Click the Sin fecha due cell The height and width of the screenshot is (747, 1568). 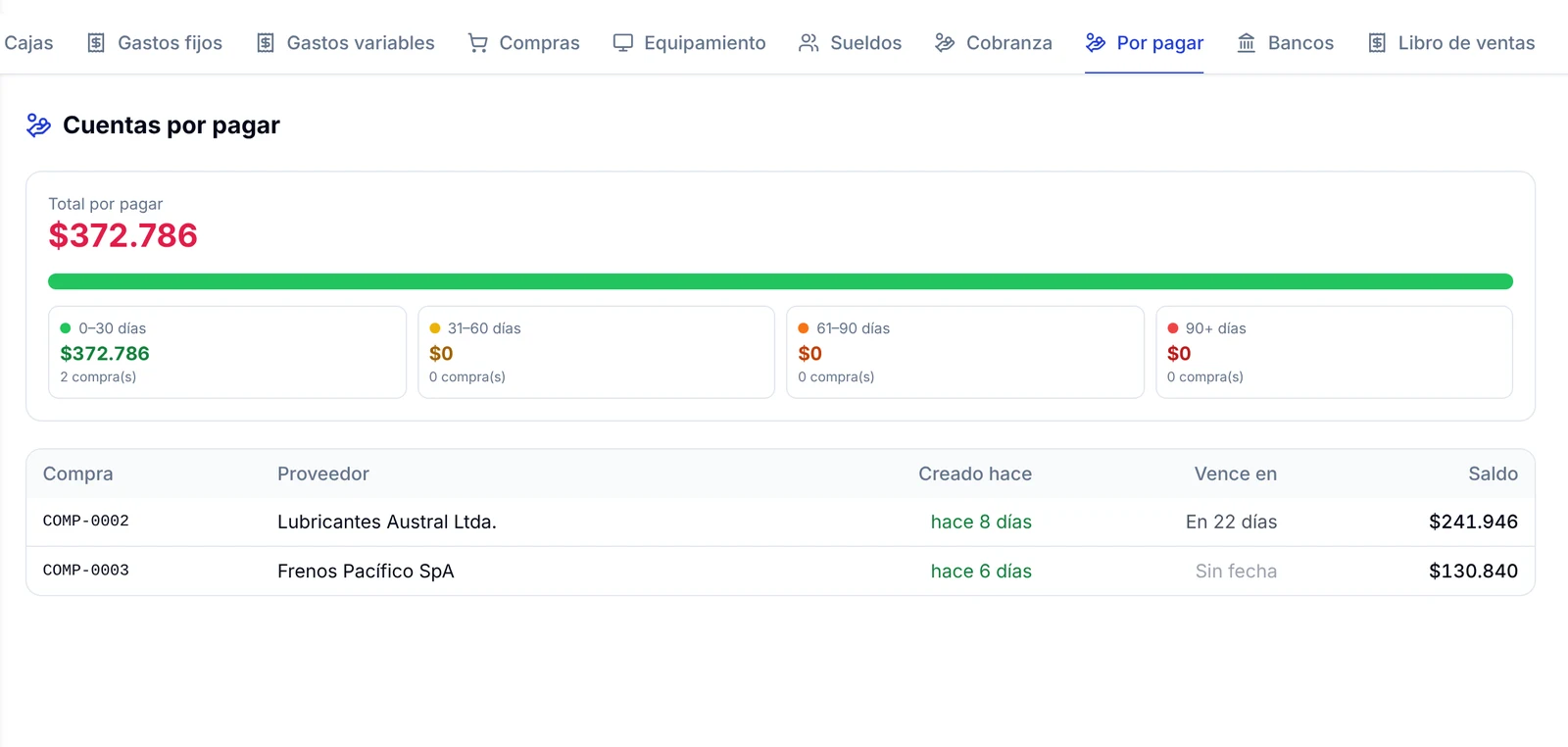click(x=1236, y=571)
